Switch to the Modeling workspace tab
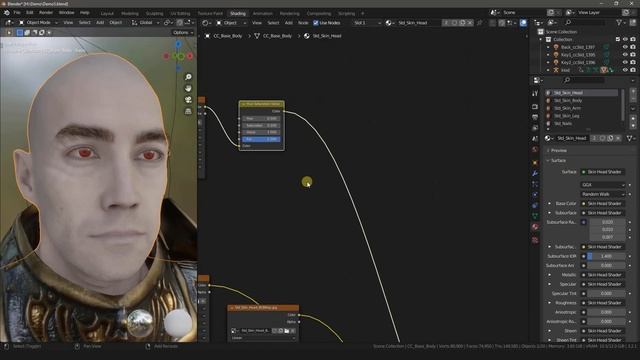The image size is (640, 360). (x=130, y=13)
